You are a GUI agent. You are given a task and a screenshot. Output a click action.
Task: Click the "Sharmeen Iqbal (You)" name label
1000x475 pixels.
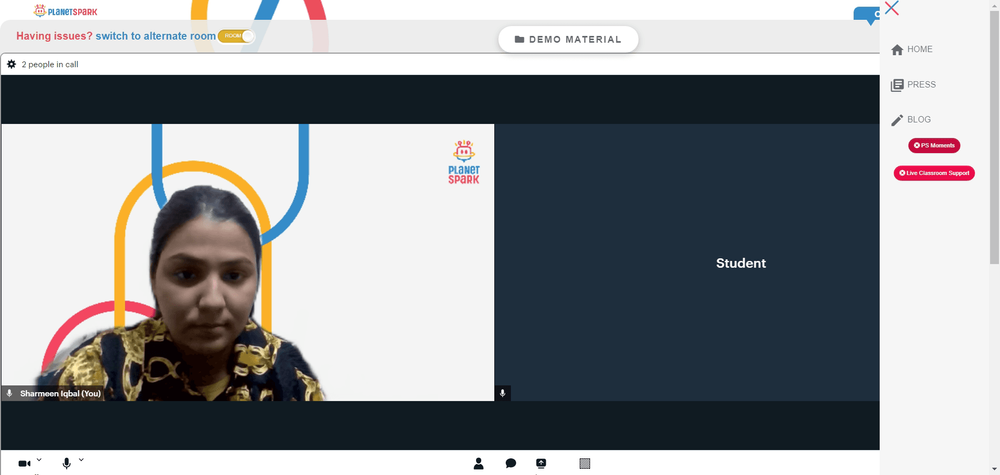[x=60, y=393]
